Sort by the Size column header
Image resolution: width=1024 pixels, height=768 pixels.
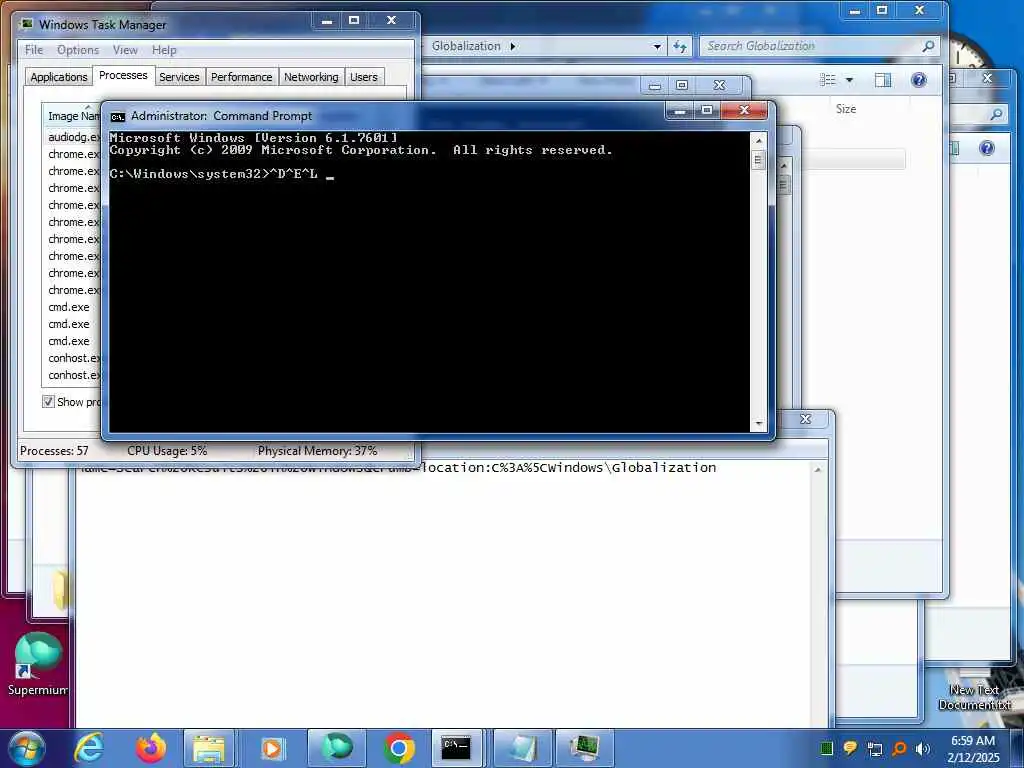846,109
